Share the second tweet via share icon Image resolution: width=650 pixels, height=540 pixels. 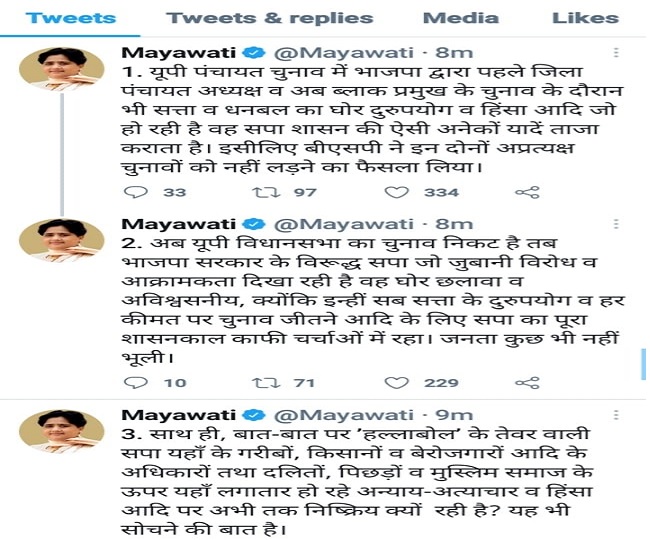pos(527,383)
